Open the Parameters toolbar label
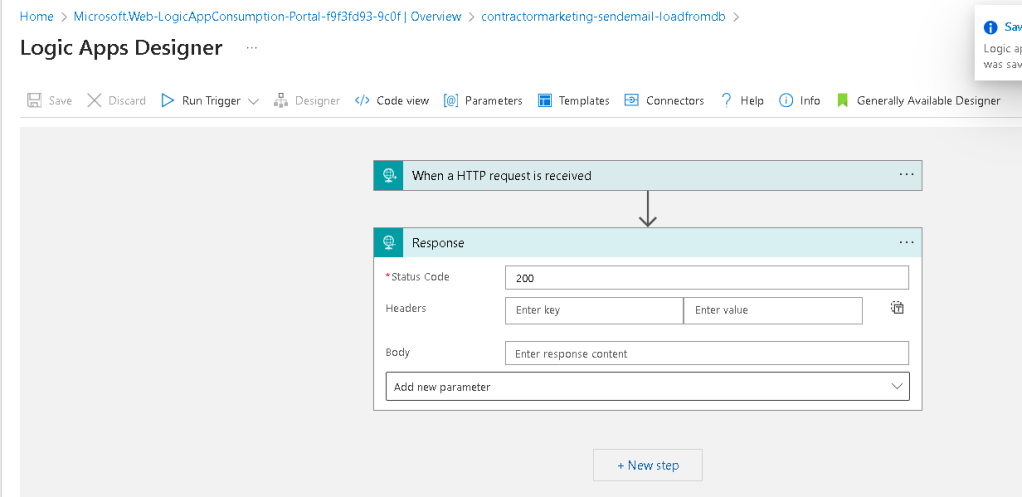The width and height of the screenshot is (1022, 497). [493, 101]
